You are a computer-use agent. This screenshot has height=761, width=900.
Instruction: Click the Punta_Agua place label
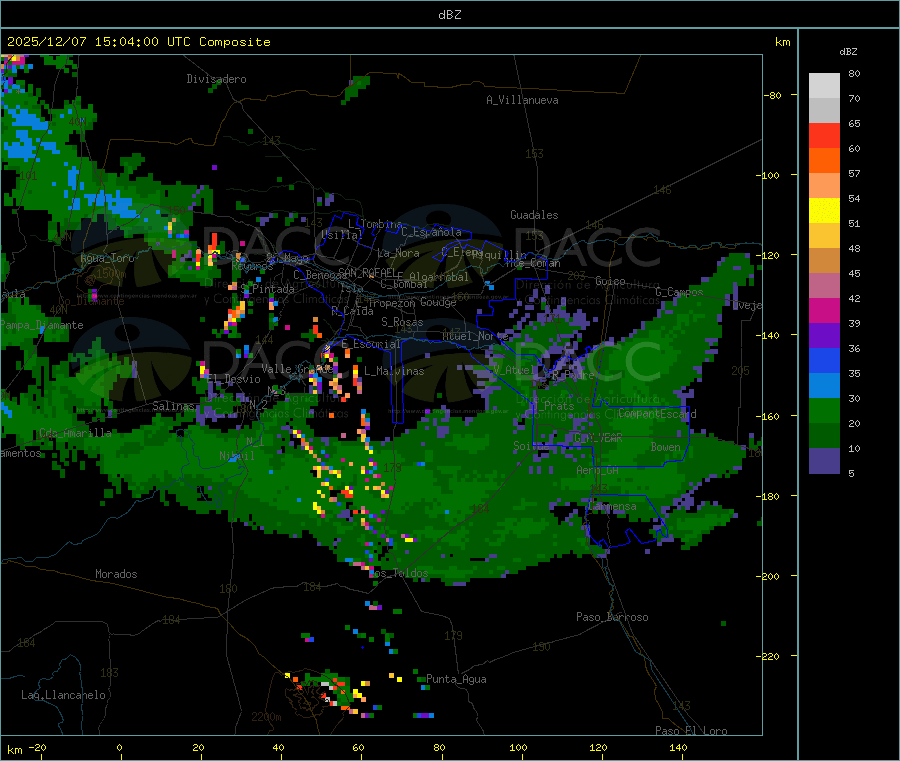[456, 679]
